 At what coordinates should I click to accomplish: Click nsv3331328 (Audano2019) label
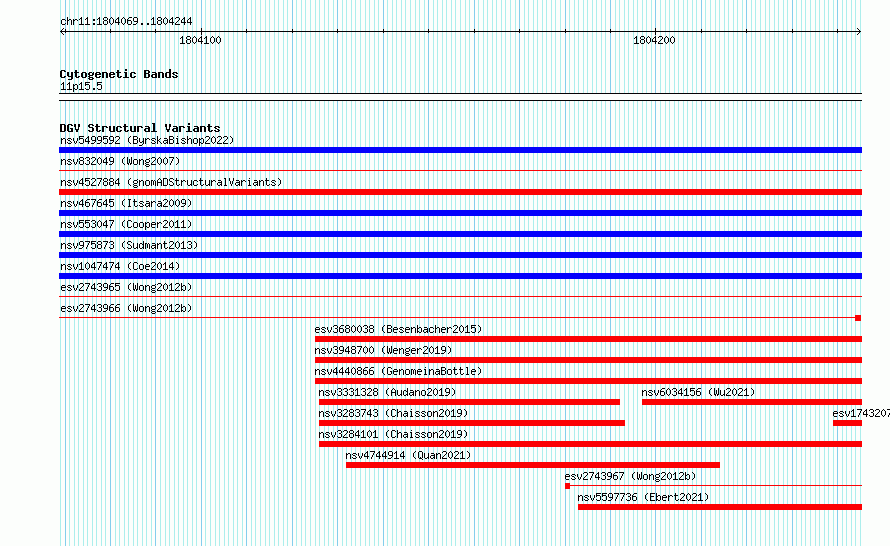pyautogui.click(x=387, y=392)
